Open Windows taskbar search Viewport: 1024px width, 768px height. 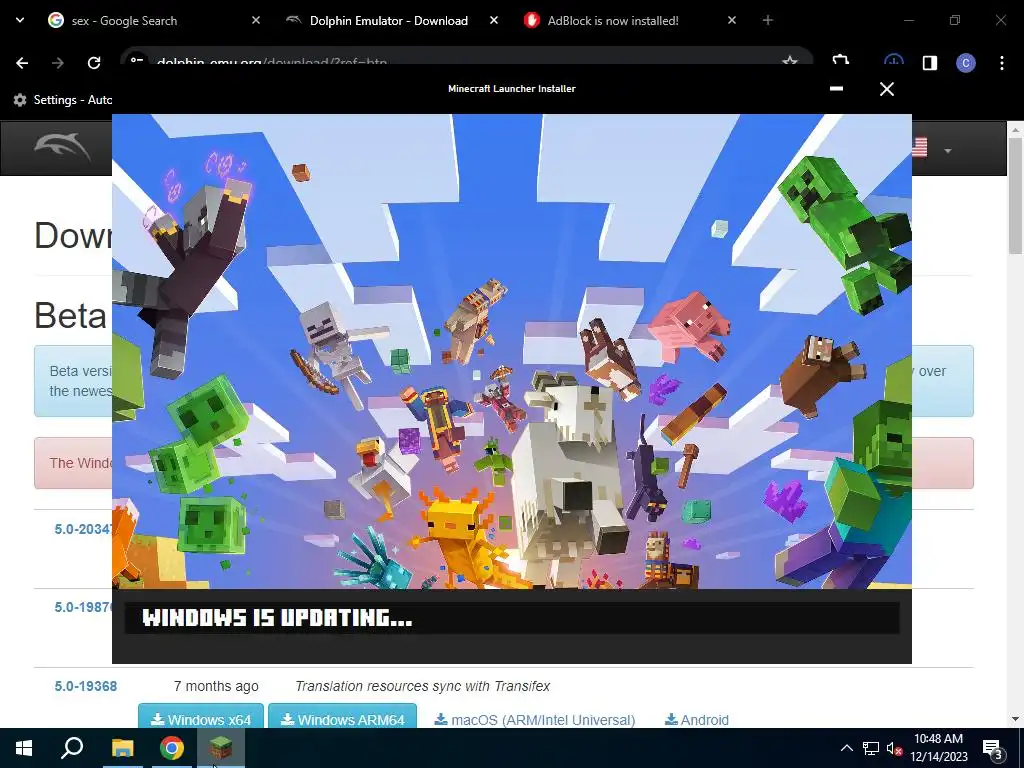click(x=72, y=748)
